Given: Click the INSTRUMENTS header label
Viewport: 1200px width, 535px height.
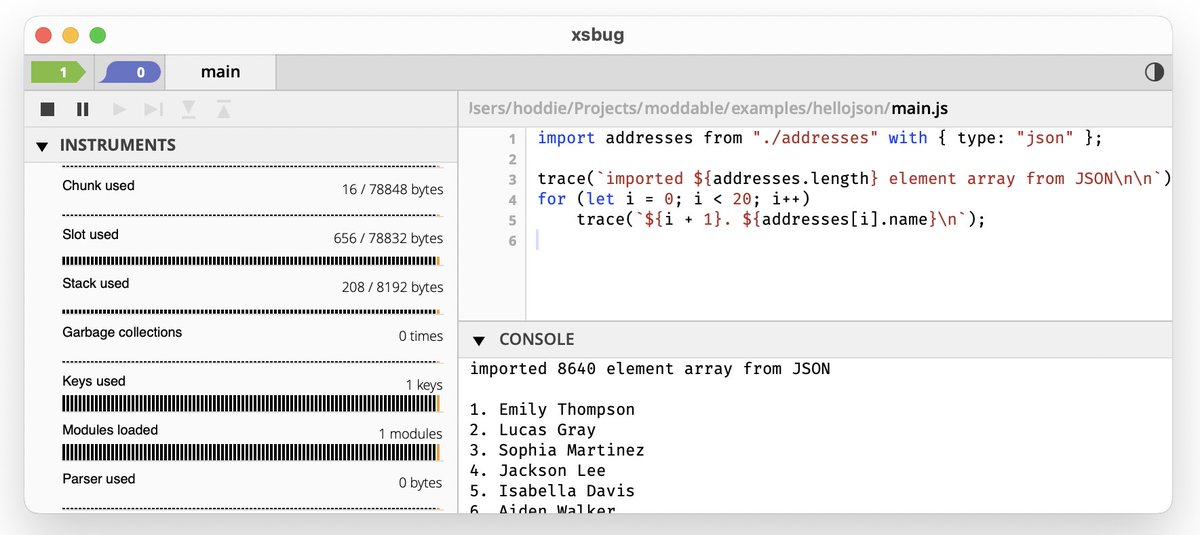Looking at the screenshot, I should point(118,145).
